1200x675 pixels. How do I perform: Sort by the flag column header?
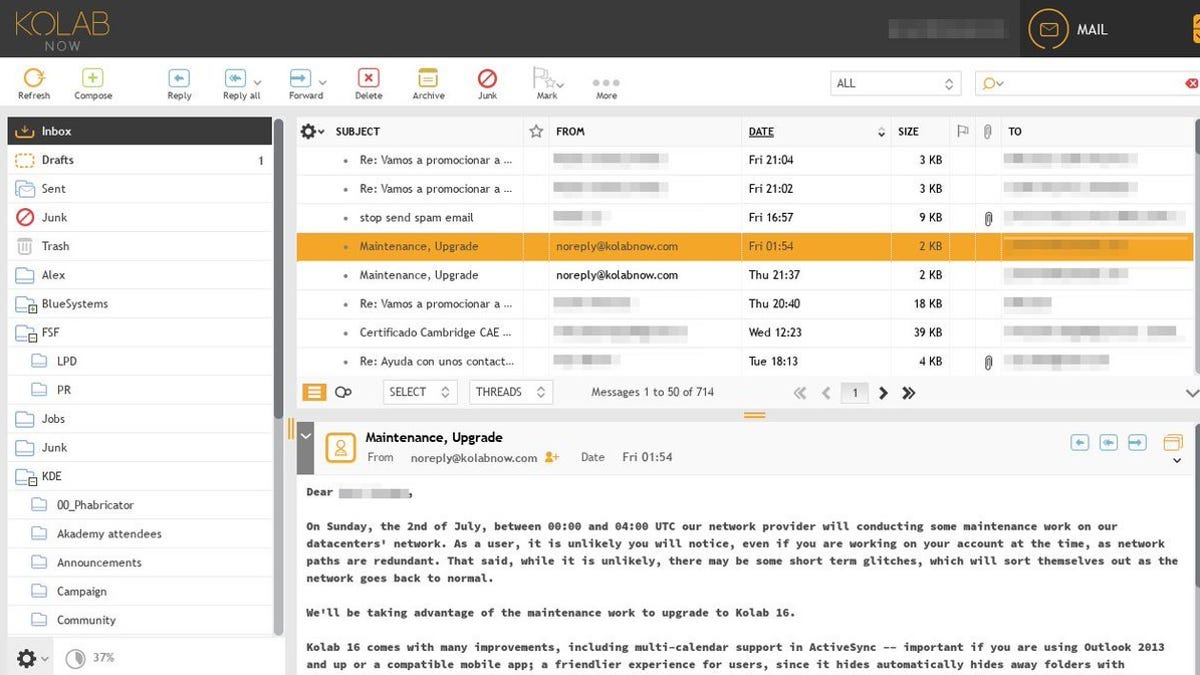[962, 131]
